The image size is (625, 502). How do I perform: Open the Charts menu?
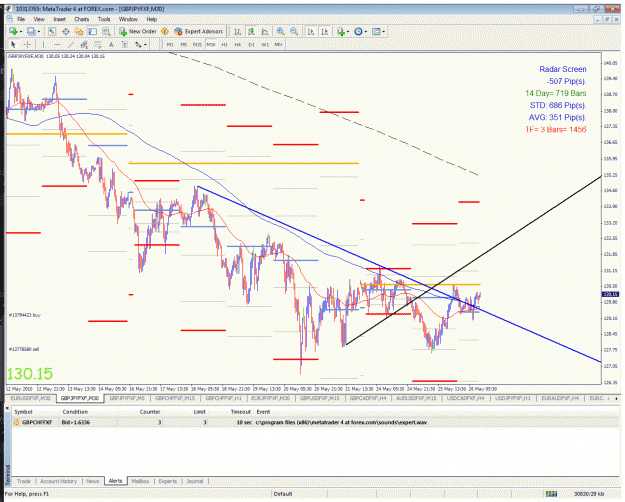(x=82, y=19)
